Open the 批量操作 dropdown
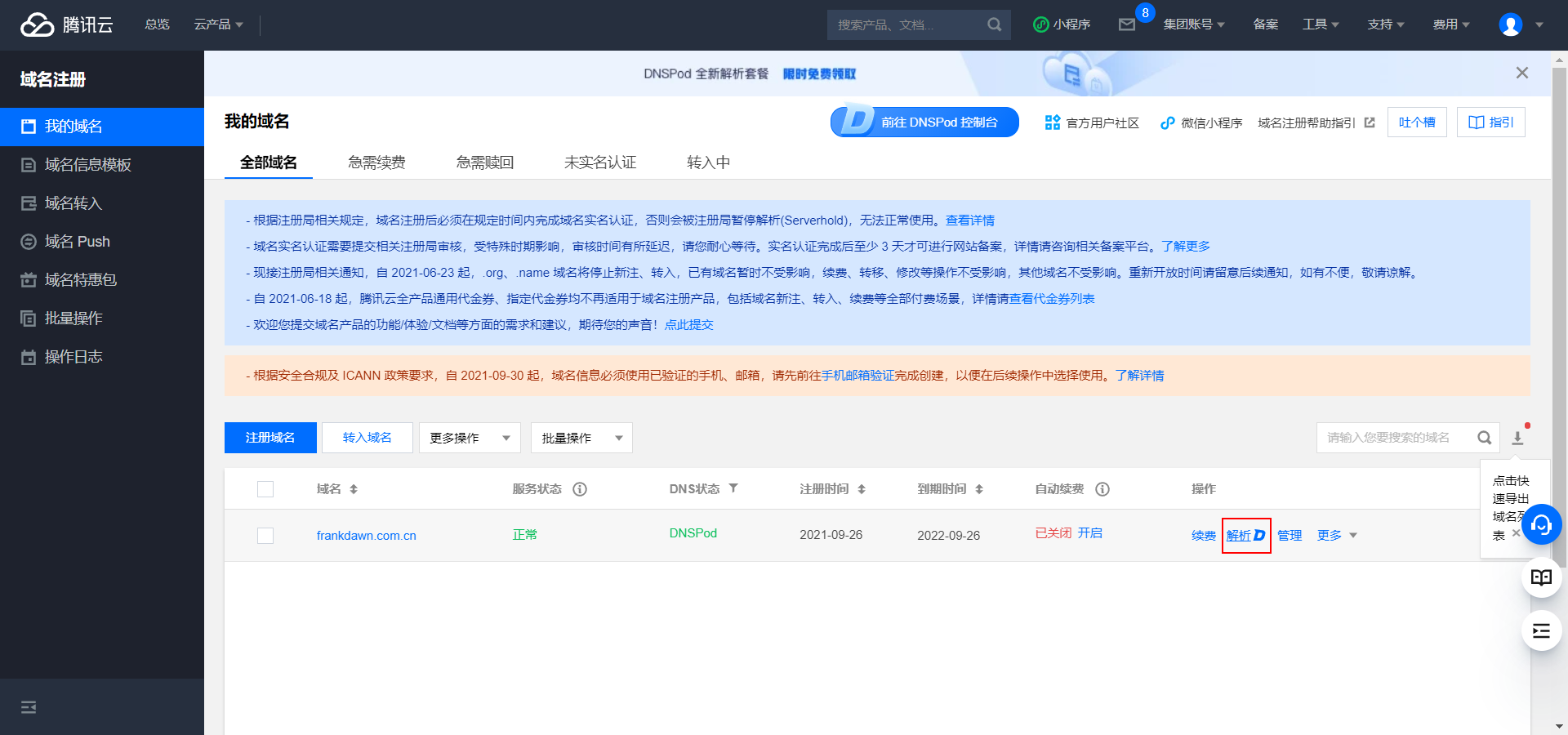Viewport: 1568px width, 735px height. (x=581, y=438)
